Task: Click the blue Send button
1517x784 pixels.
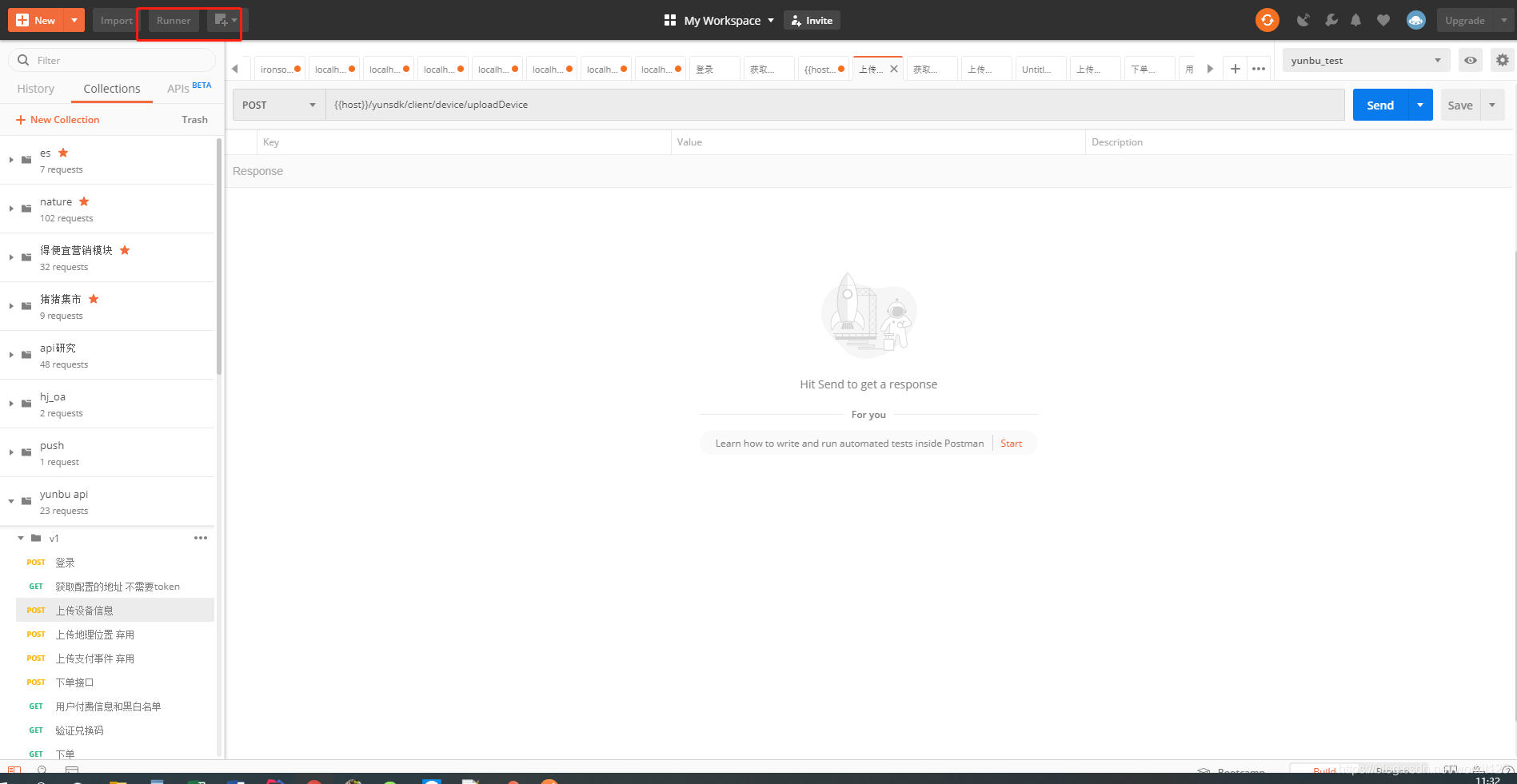Action: coord(1380,105)
